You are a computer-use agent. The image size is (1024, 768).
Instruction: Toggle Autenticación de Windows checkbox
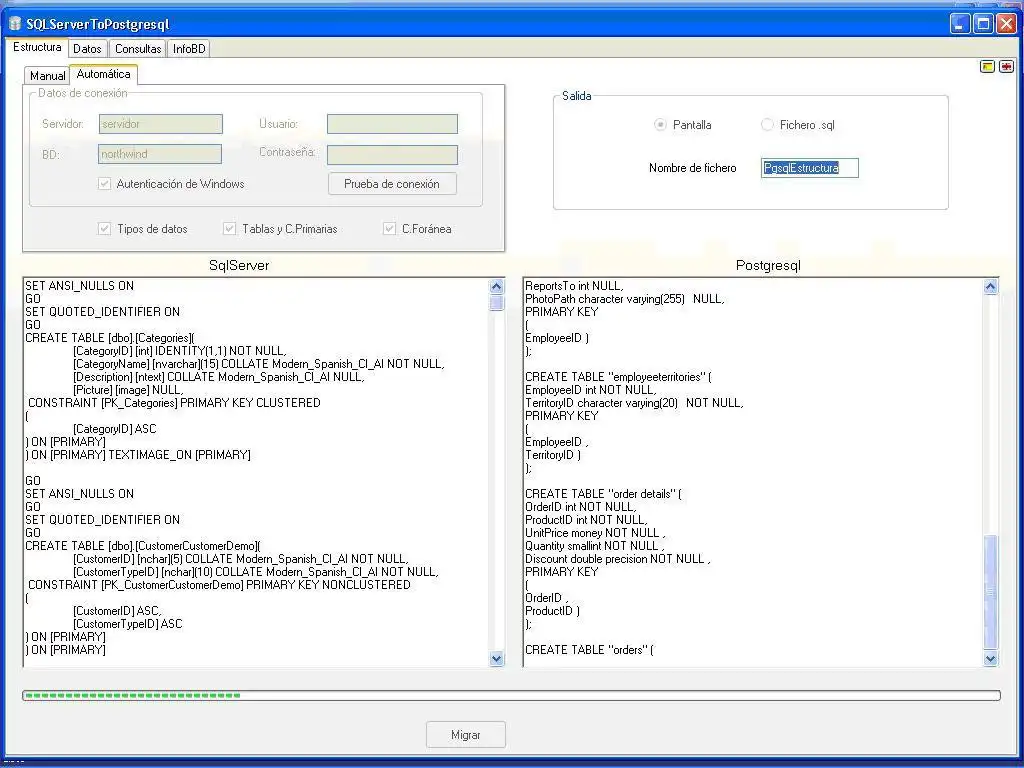104,184
